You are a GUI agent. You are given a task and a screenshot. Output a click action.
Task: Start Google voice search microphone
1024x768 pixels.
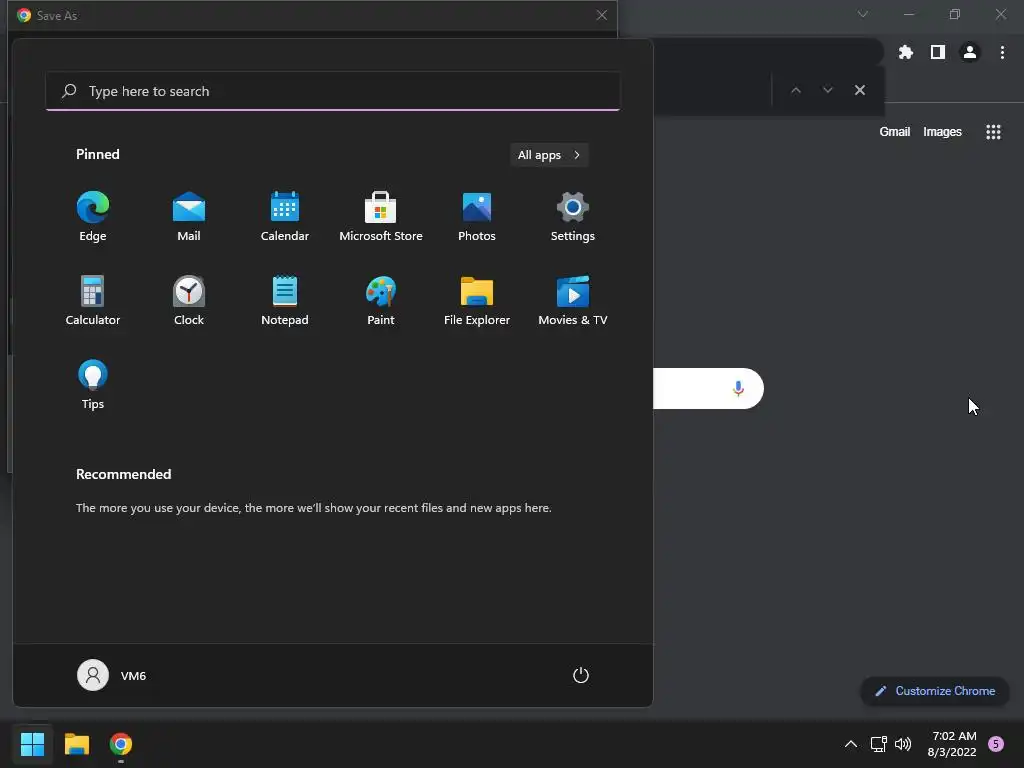click(x=738, y=389)
